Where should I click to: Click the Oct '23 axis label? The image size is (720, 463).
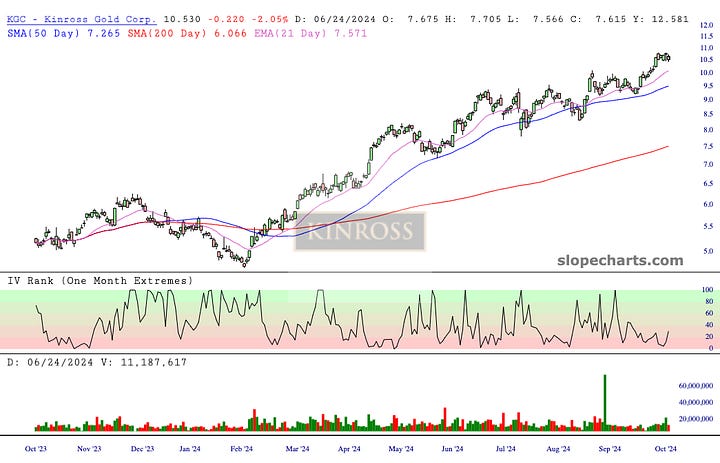pos(36,449)
